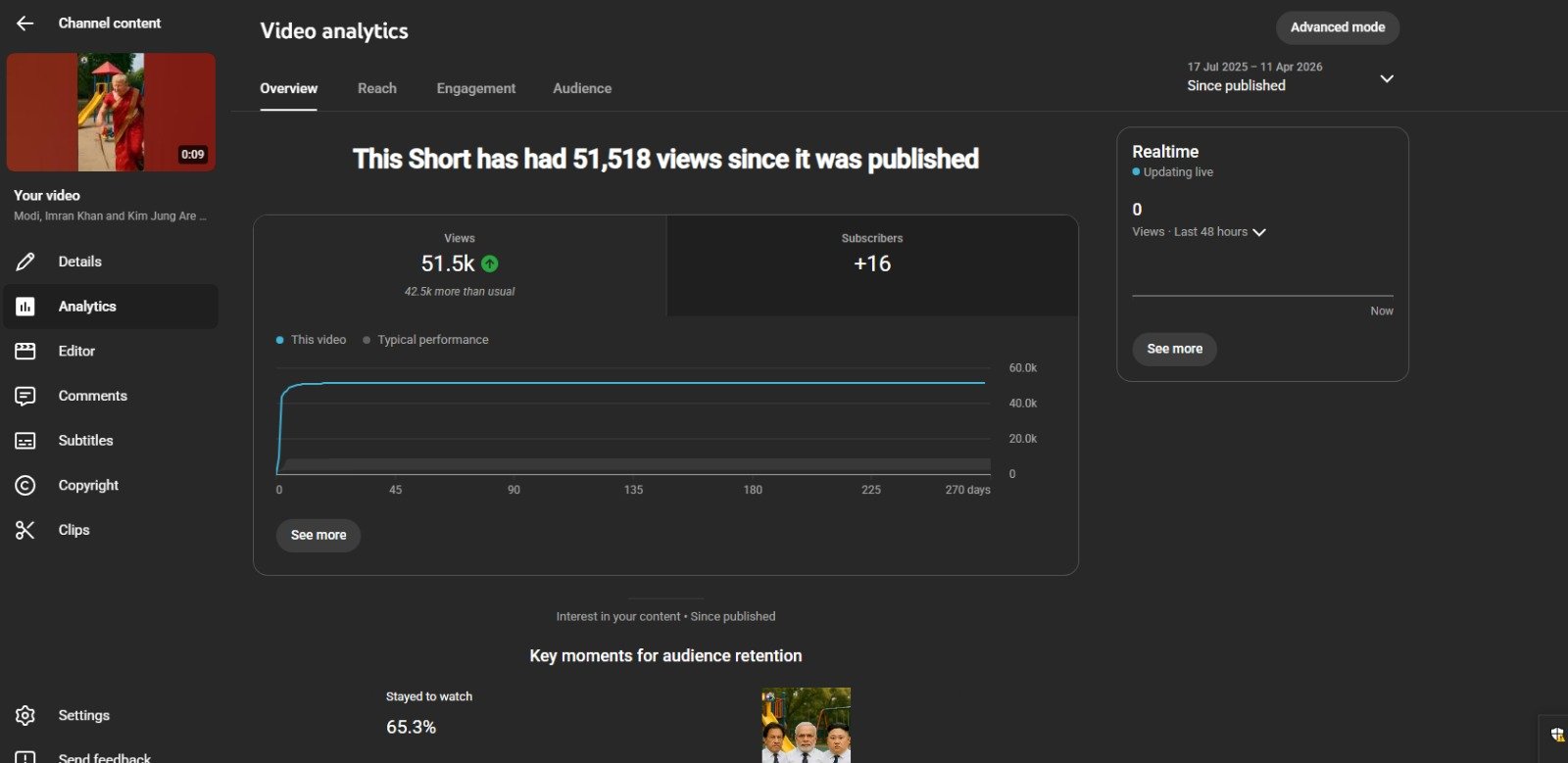
Task: Open the Settings gear icon
Action: (25, 716)
